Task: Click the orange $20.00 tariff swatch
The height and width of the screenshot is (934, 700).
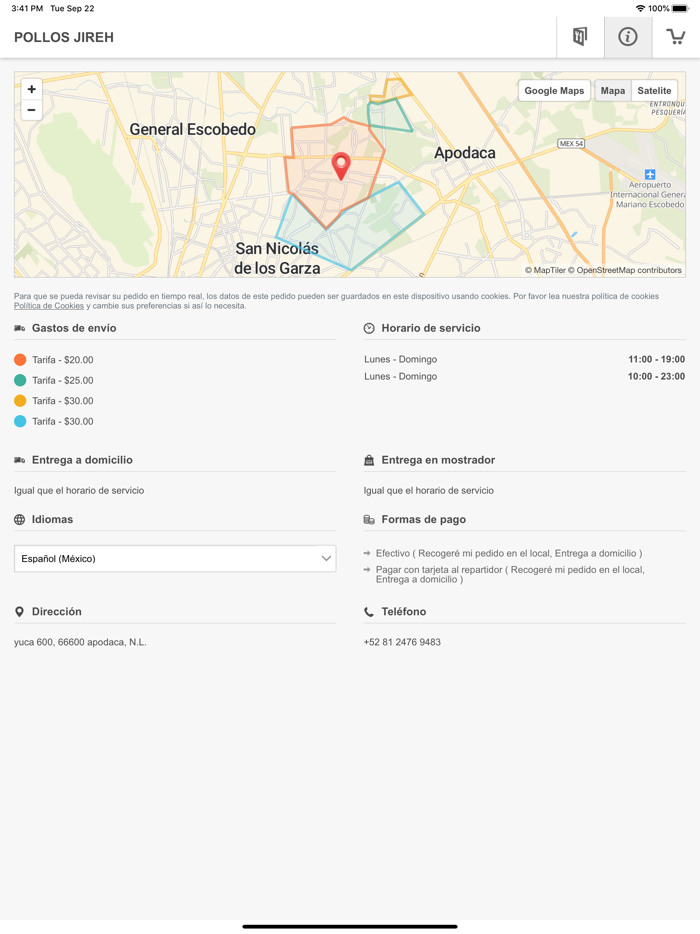Action: 20,360
